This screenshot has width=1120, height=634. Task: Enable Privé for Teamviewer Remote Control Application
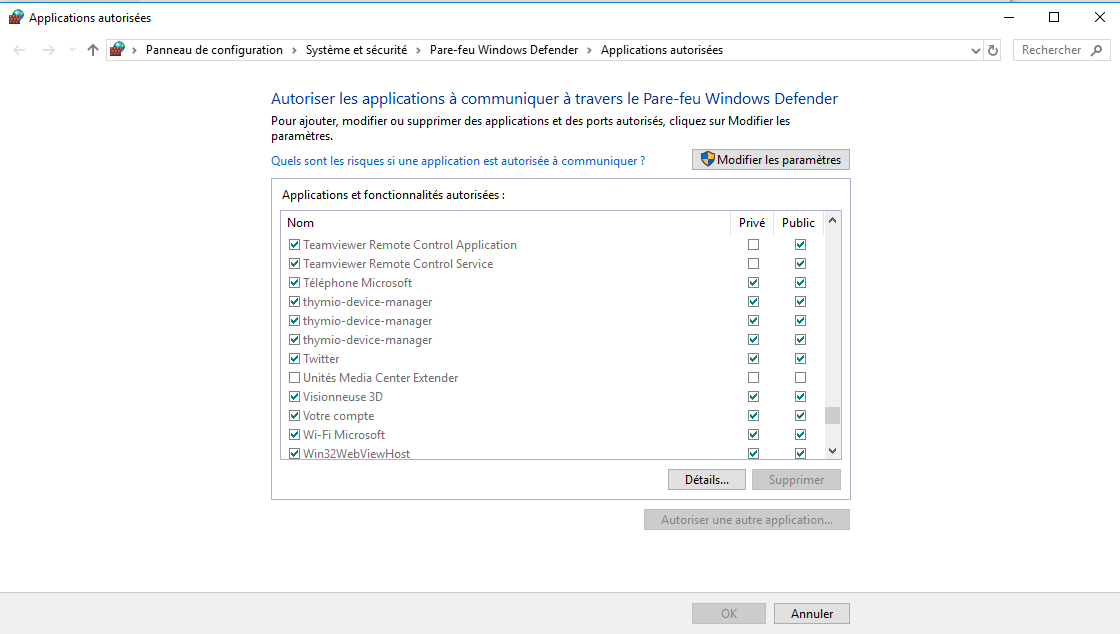coord(754,245)
